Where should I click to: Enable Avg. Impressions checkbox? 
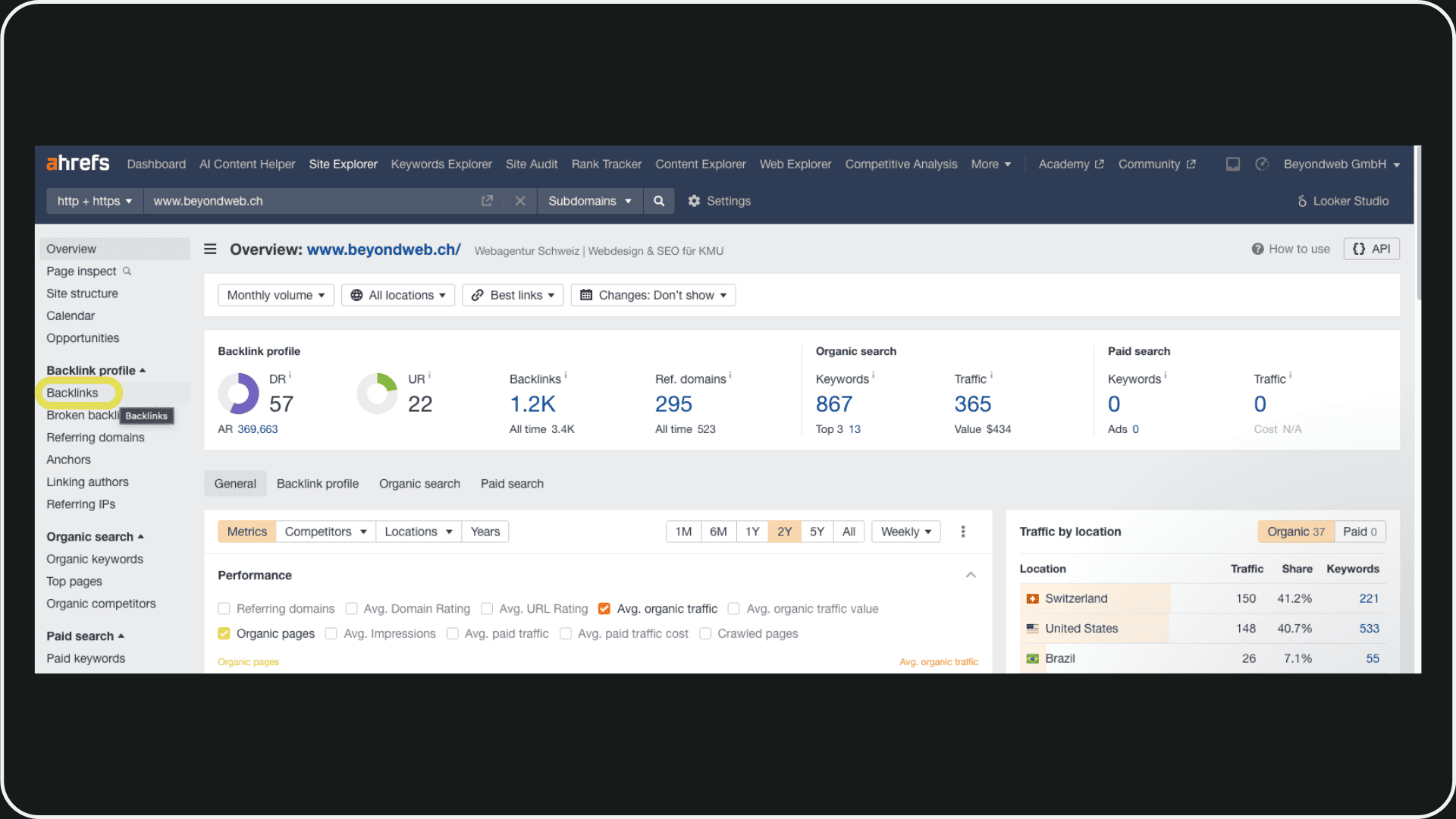331,634
